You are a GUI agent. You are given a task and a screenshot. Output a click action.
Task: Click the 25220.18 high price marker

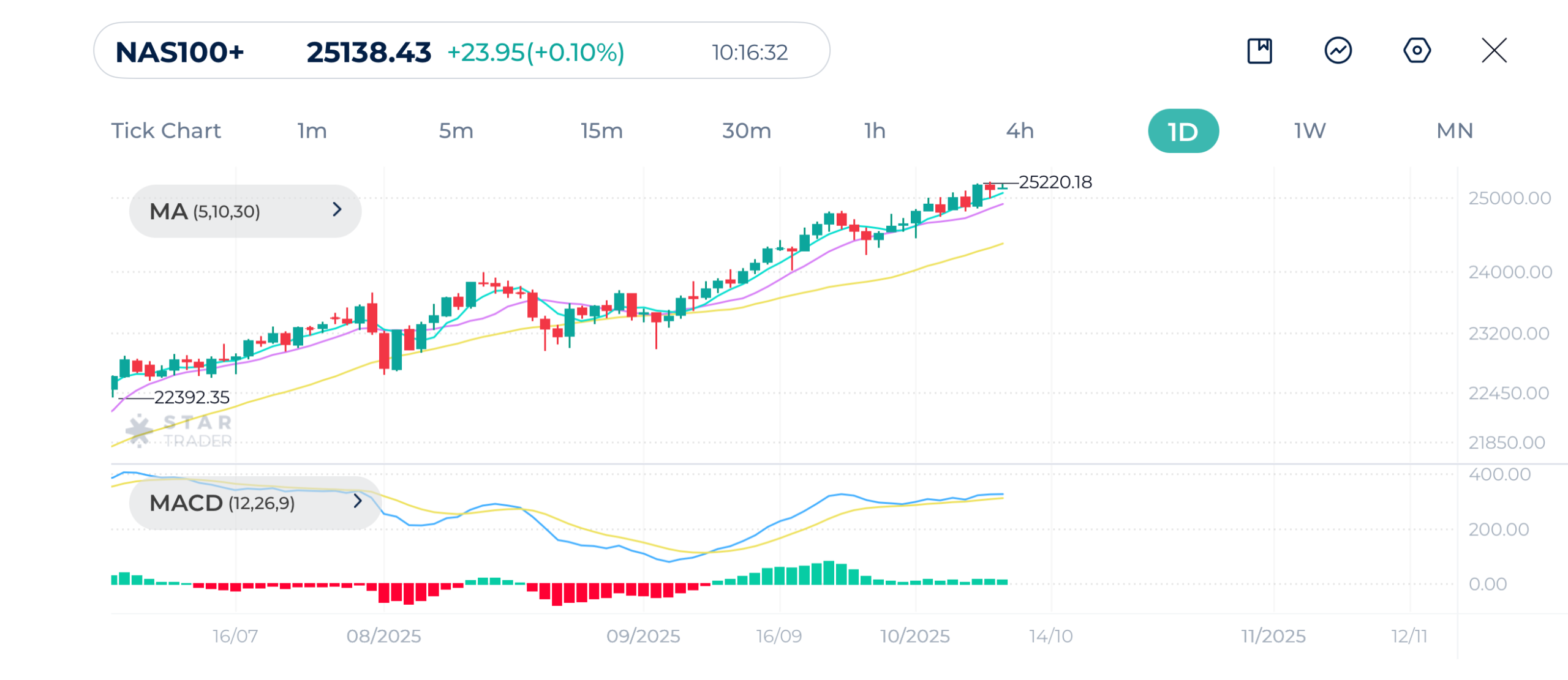point(1055,182)
